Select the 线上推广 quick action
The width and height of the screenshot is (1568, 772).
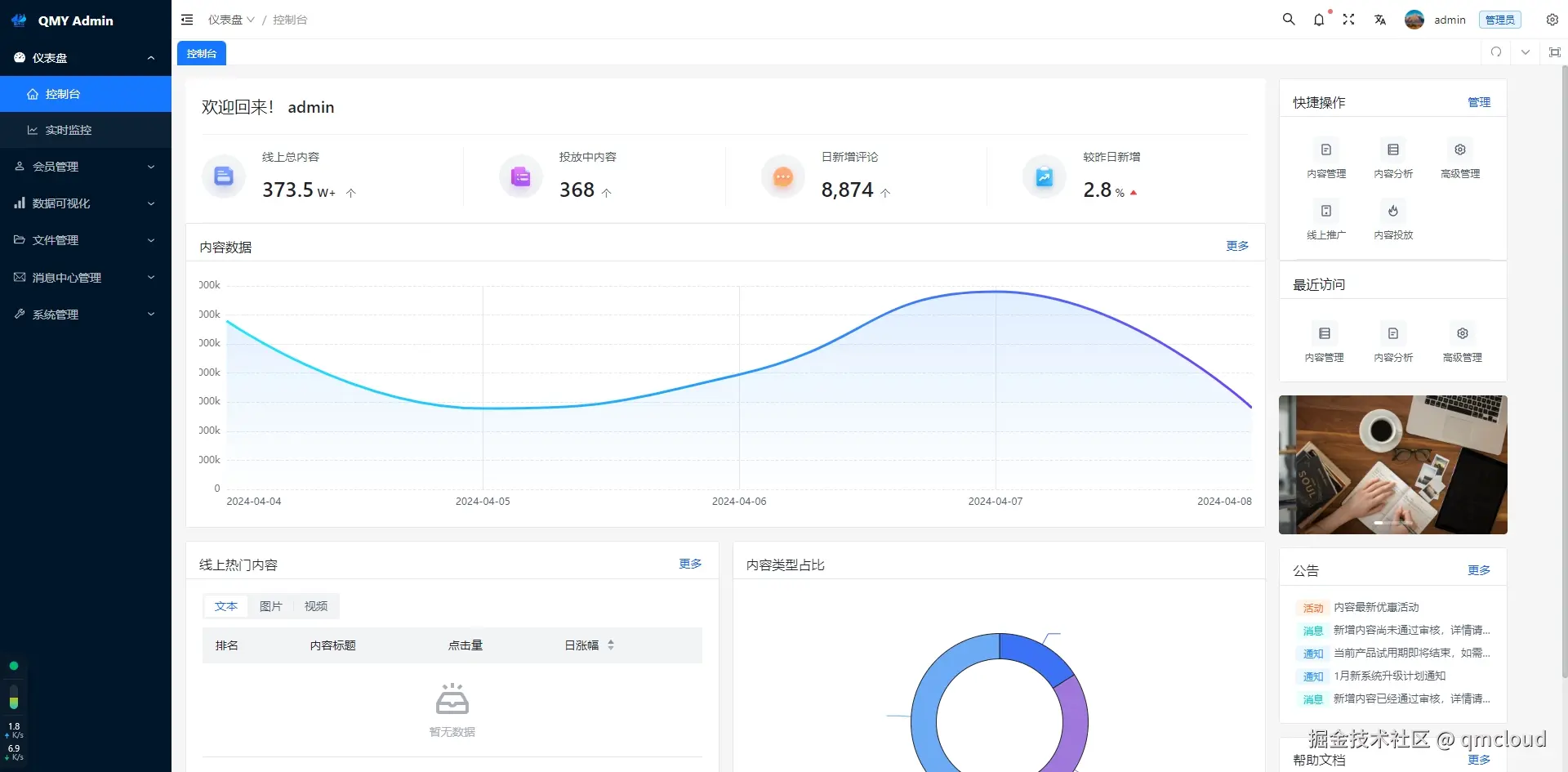pyautogui.click(x=1325, y=220)
